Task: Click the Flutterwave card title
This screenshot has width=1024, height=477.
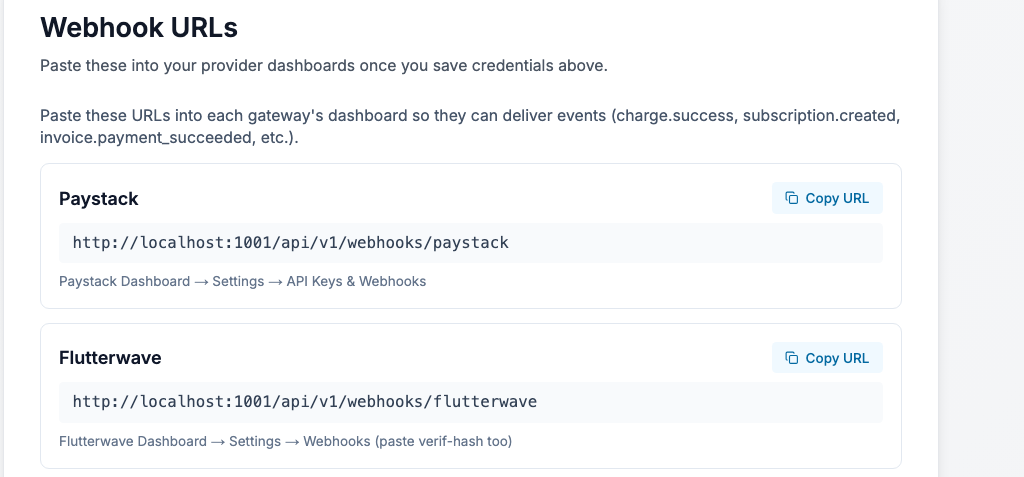Action: pos(110,358)
